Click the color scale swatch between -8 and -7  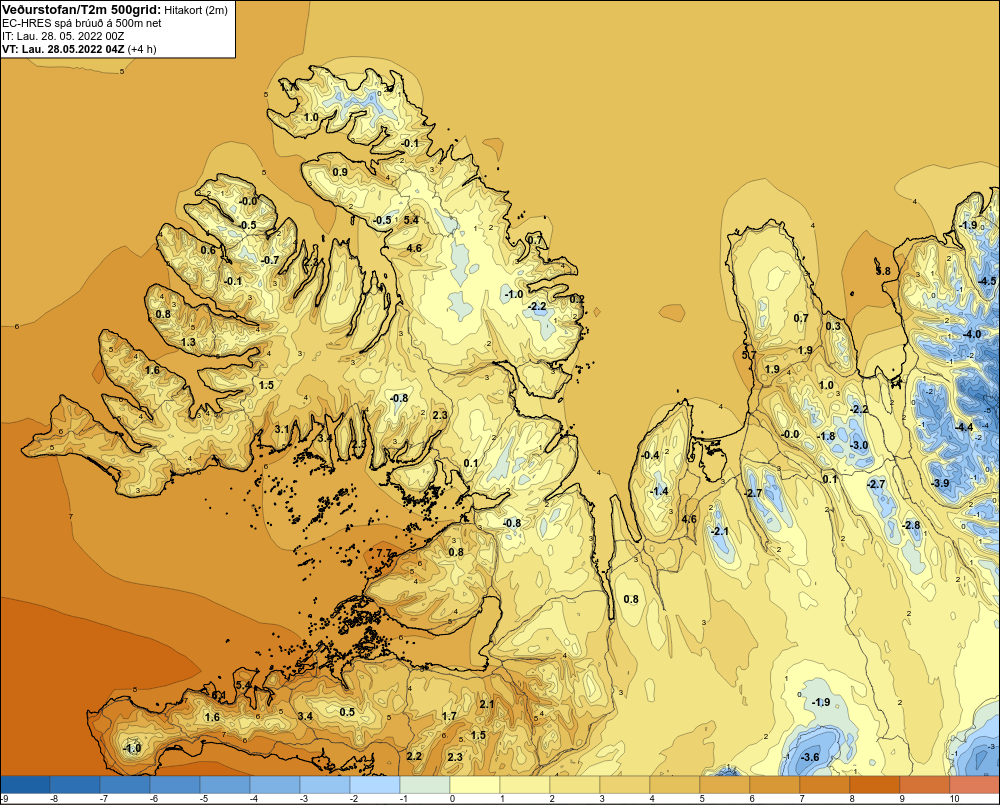click(x=75, y=784)
